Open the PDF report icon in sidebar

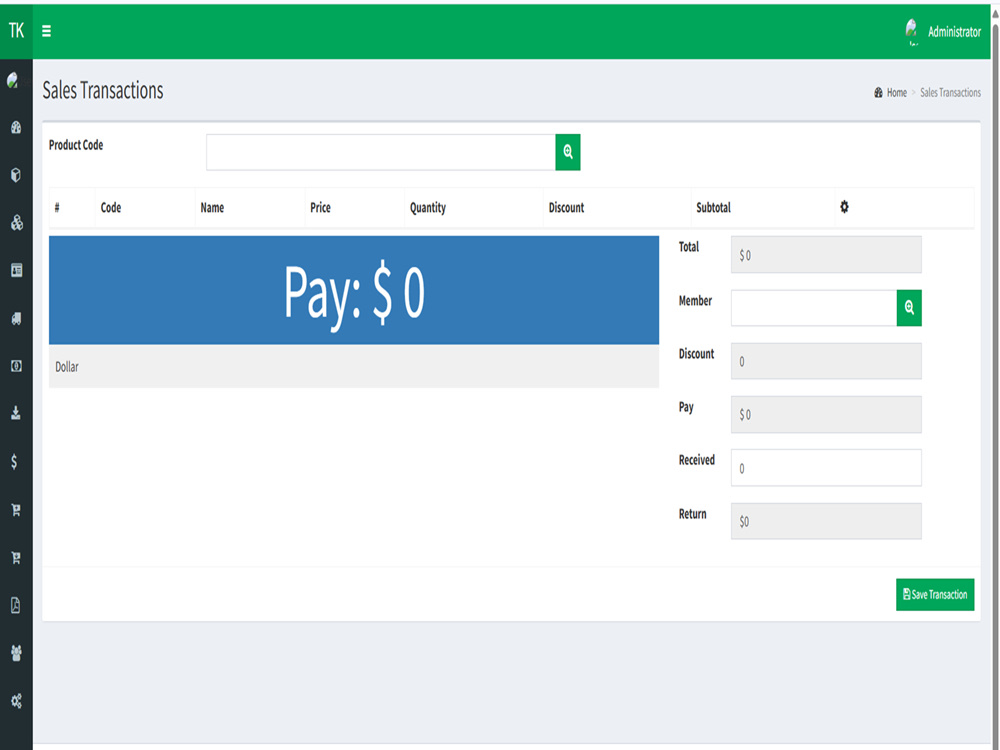tap(16, 605)
